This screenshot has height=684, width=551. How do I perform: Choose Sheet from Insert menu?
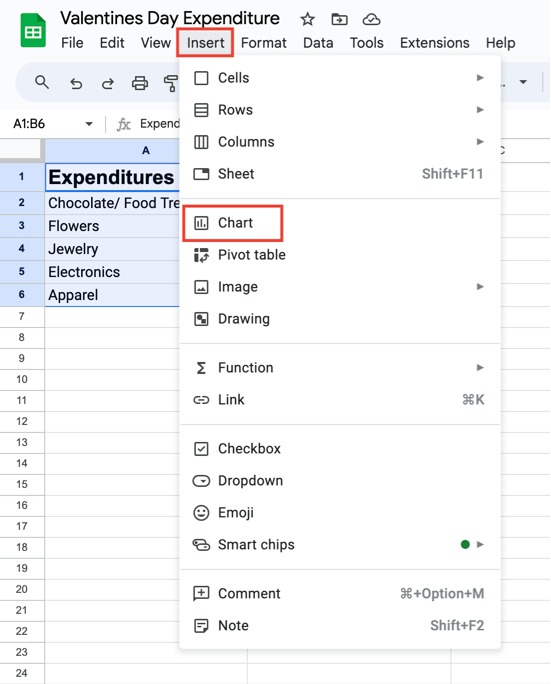pyautogui.click(x=340, y=174)
